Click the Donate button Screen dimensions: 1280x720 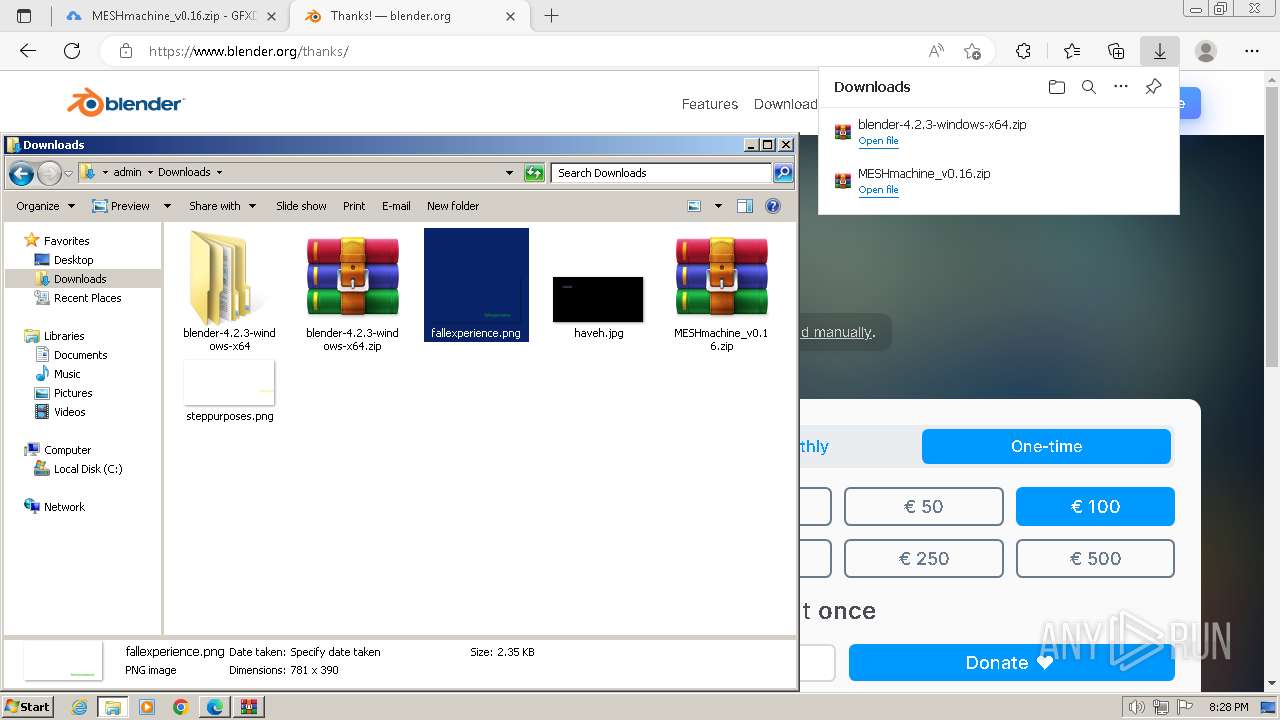point(1011,662)
